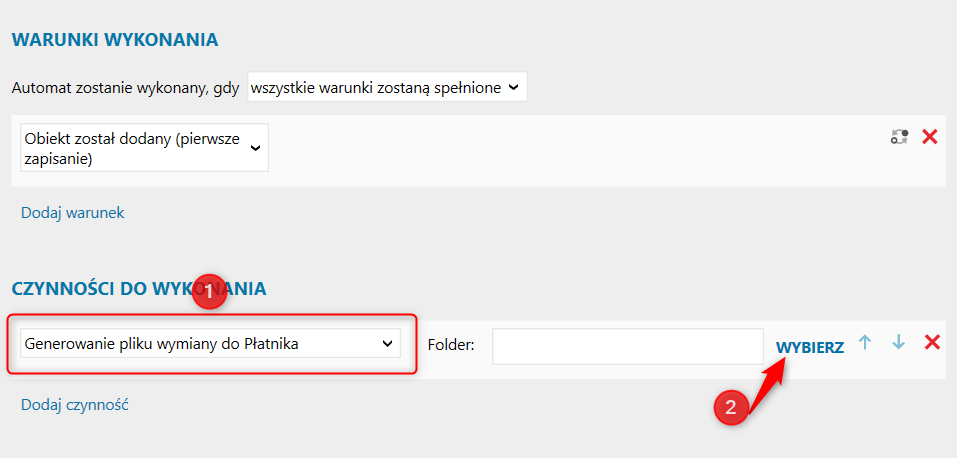
Task: Delete the 'Obiekt został dodany' condition
Action: click(x=930, y=137)
